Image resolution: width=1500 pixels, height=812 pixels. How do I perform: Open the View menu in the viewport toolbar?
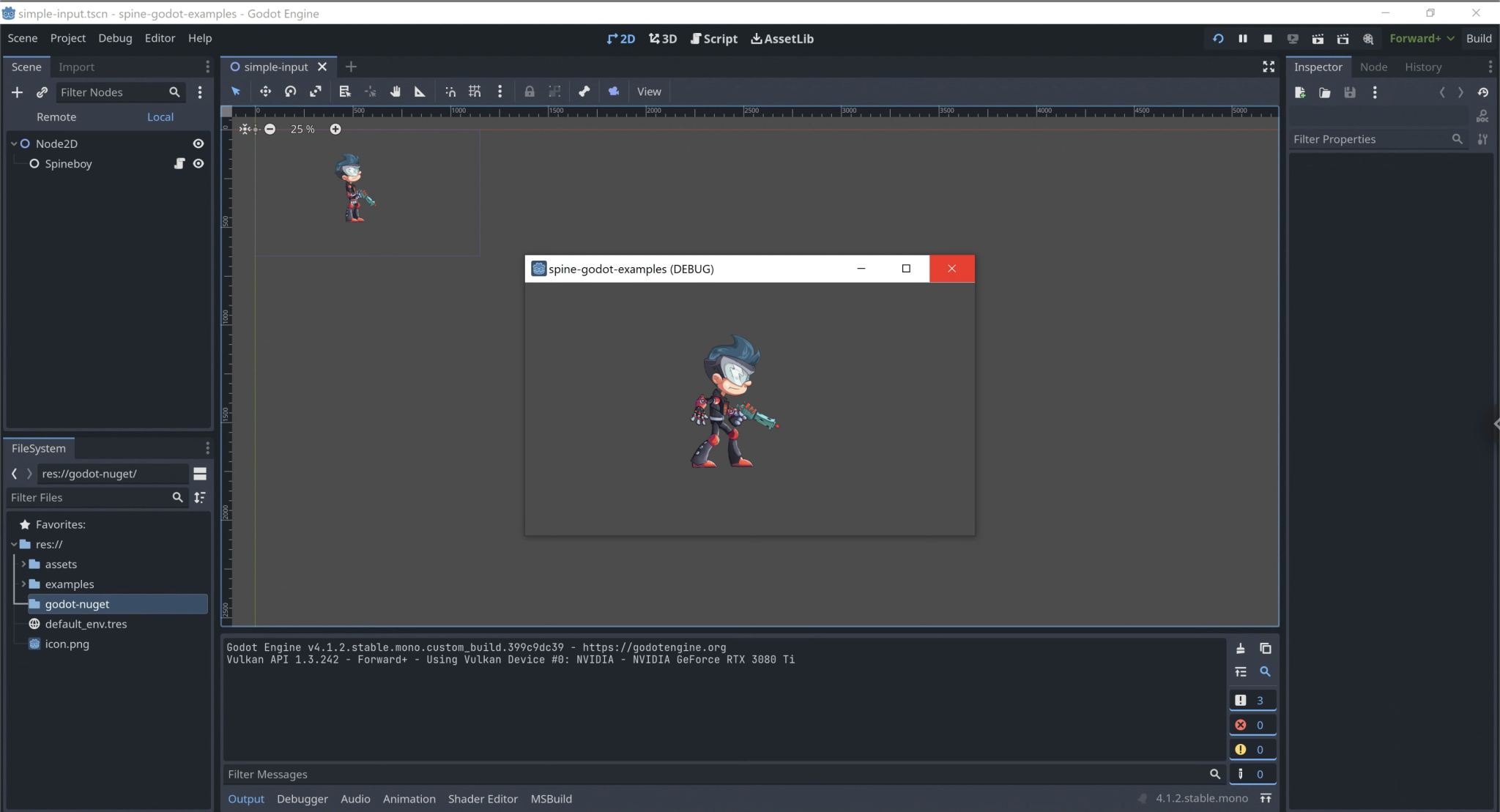(x=649, y=92)
